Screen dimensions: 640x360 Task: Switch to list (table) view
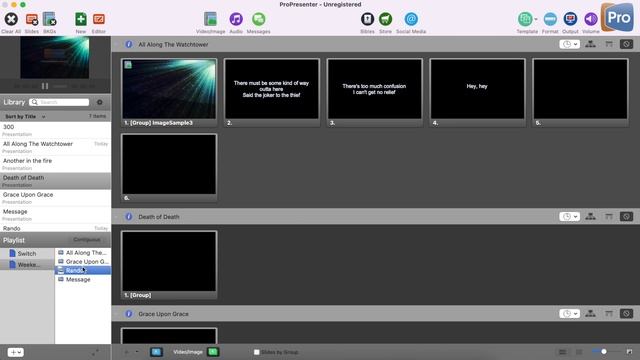click(x=562, y=352)
